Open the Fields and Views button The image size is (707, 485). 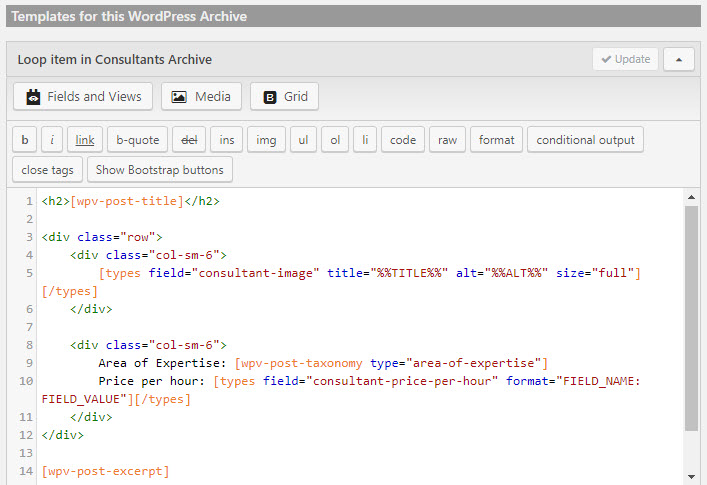pos(83,96)
